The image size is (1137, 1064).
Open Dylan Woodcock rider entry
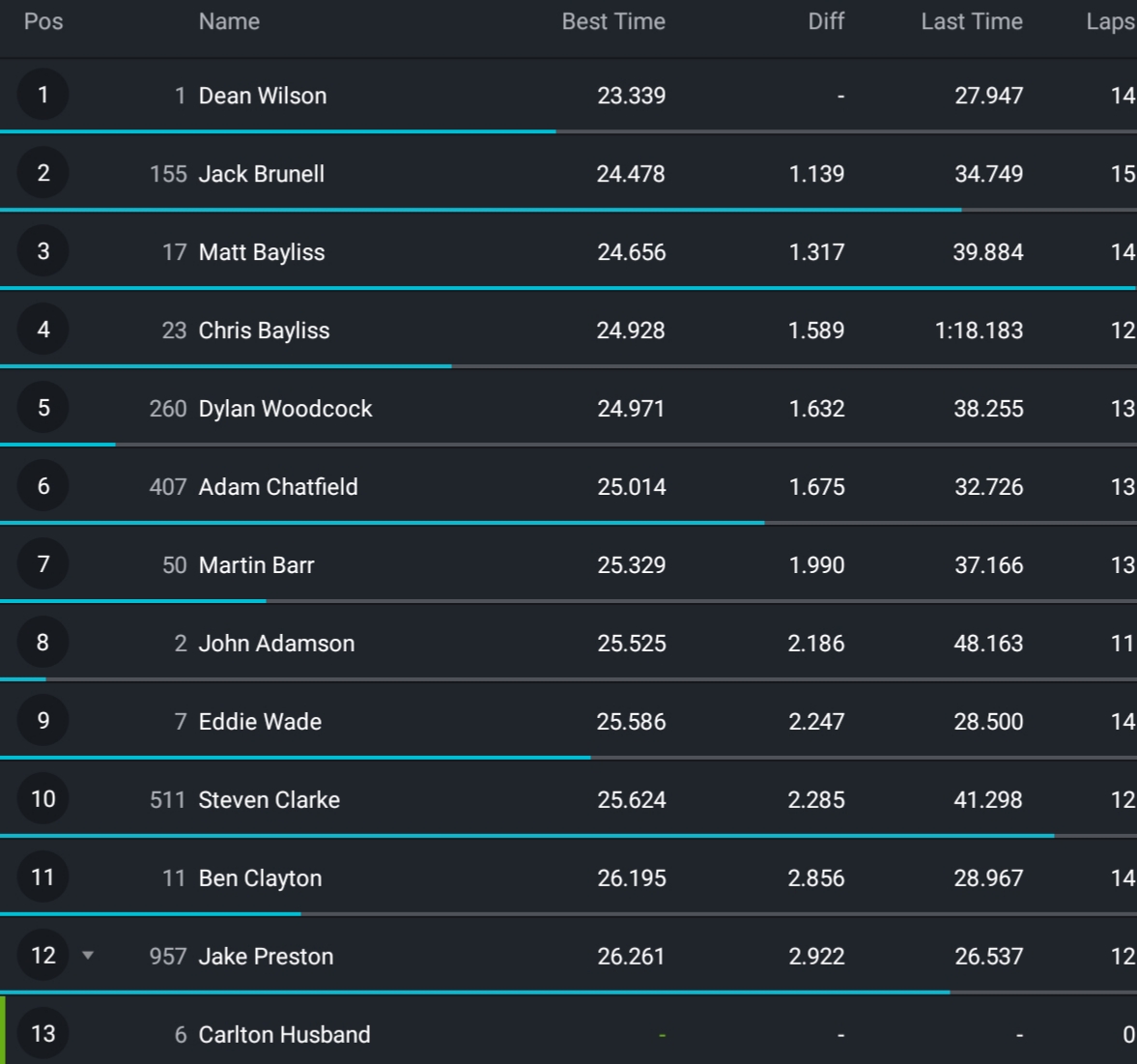(x=285, y=409)
